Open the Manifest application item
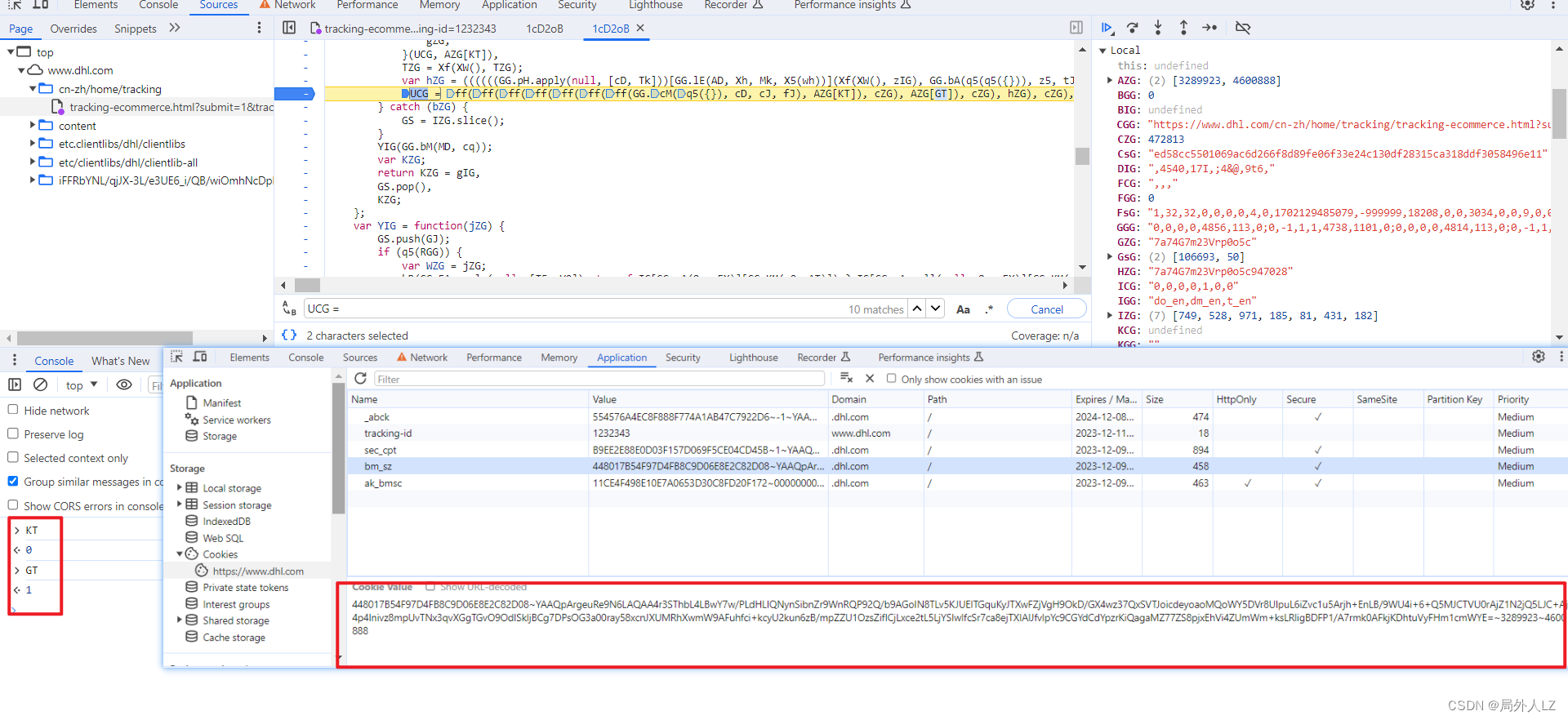This screenshot has height=720, width=1568. tap(221, 402)
